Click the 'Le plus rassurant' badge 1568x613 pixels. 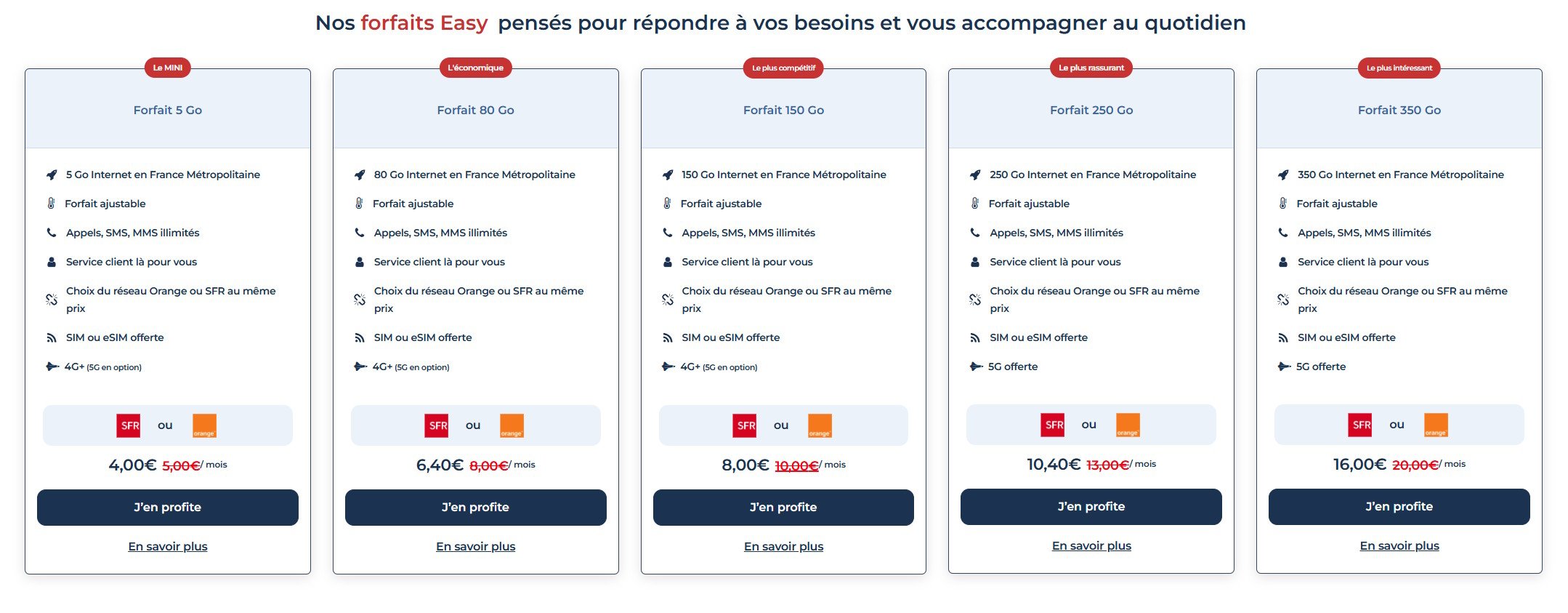click(1091, 67)
